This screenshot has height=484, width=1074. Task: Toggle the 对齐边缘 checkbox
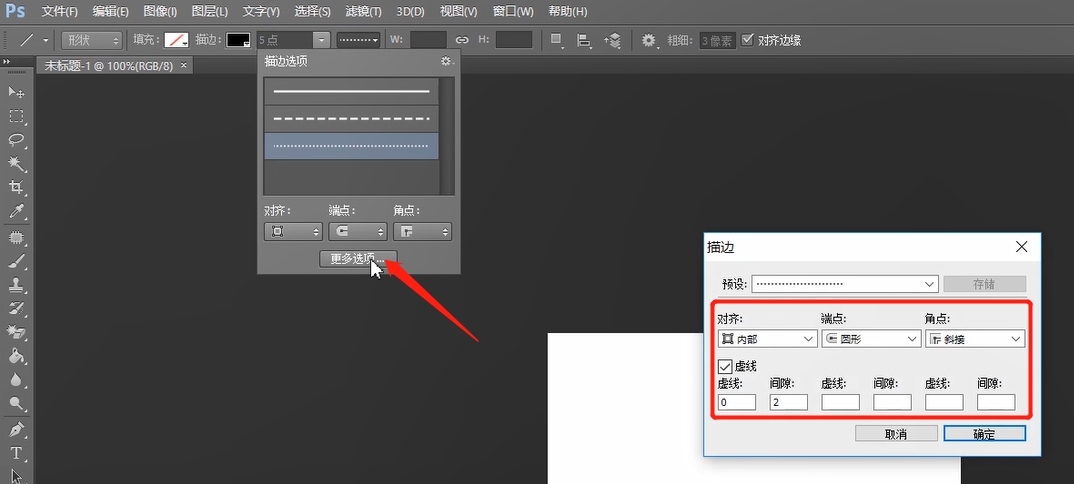tap(749, 40)
